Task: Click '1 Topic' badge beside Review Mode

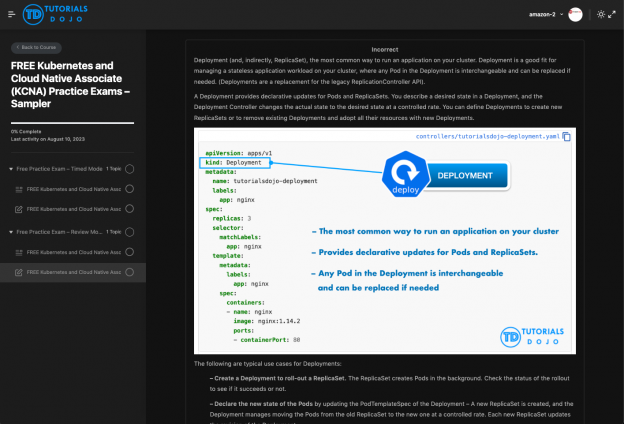Action: pyautogui.click(x=113, y=232)
